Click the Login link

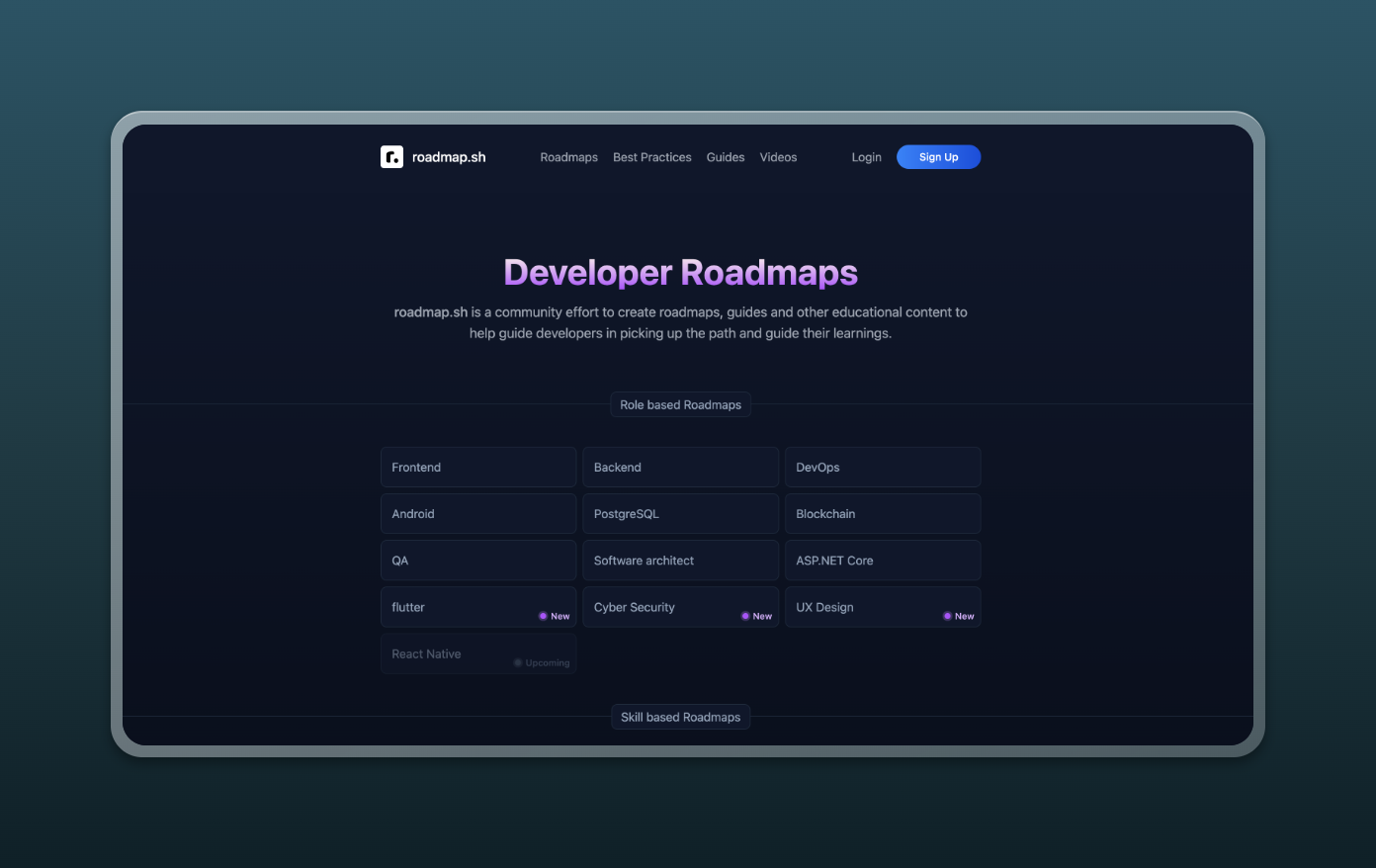(867, 157)
